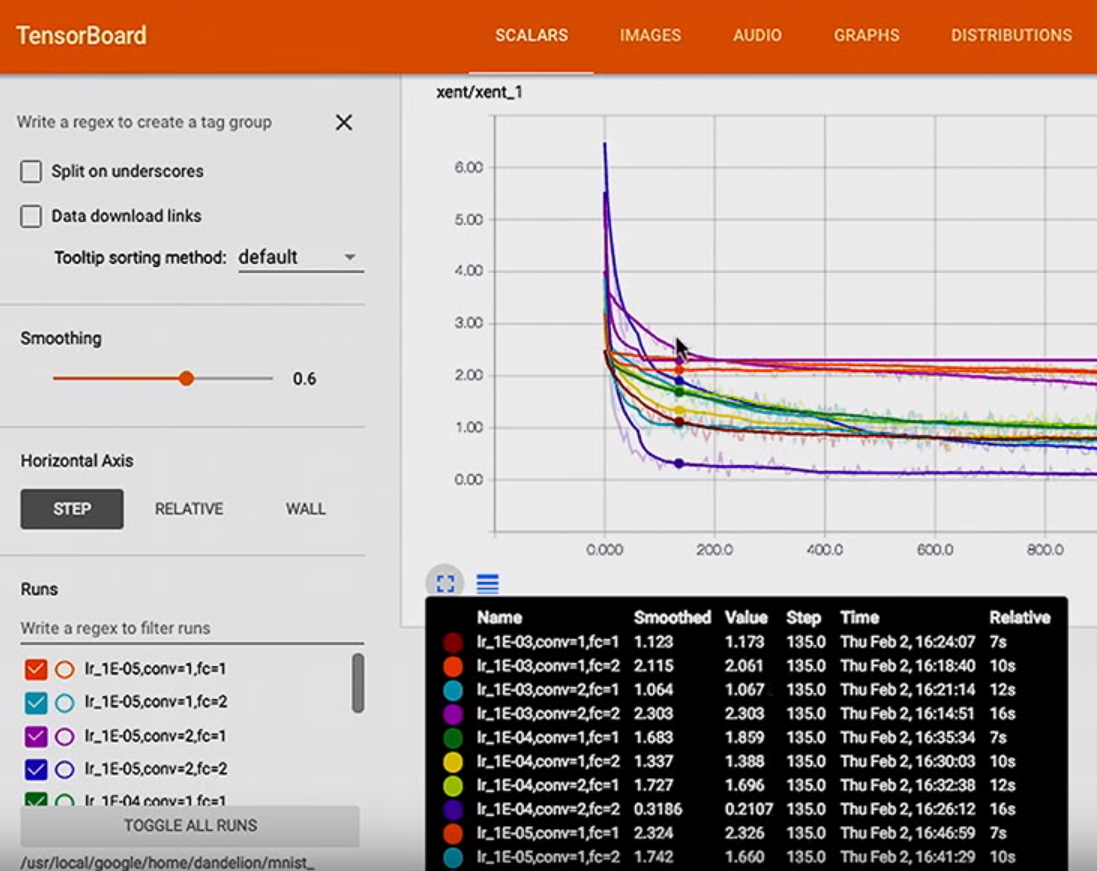The width and height of the screenshot is (1097, 871).
Task: Uncheck run lr_1E-05,conv=2,fc=2
Action: point(36,770)
